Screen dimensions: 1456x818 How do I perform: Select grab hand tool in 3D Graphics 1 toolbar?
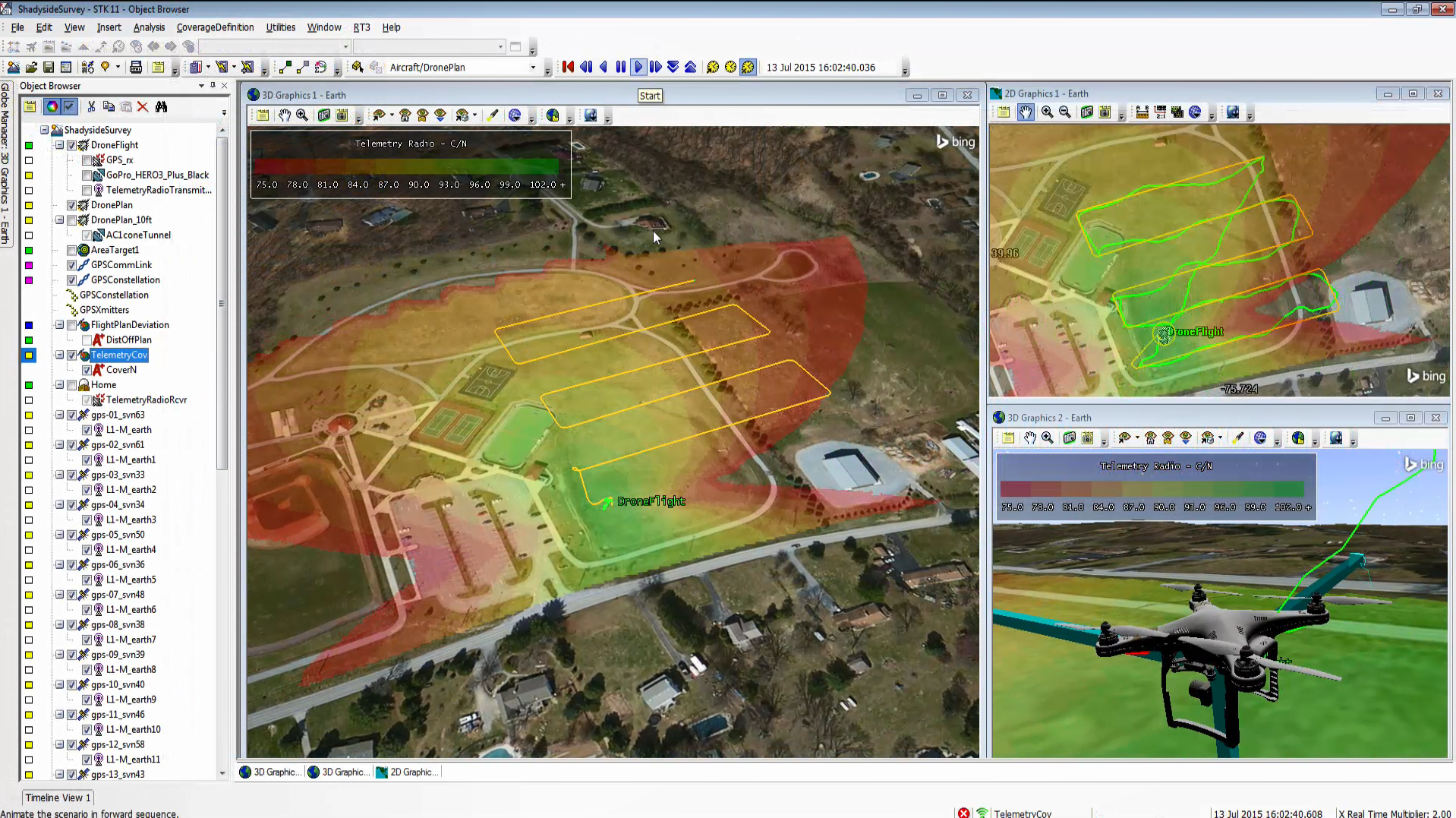point(285,115)
